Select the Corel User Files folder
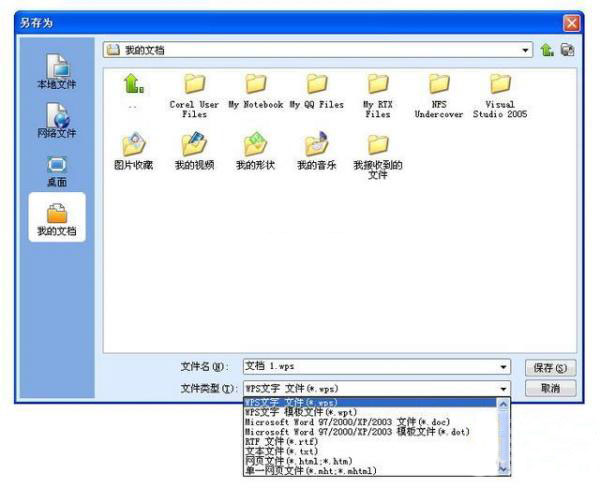 pos(194,96)
